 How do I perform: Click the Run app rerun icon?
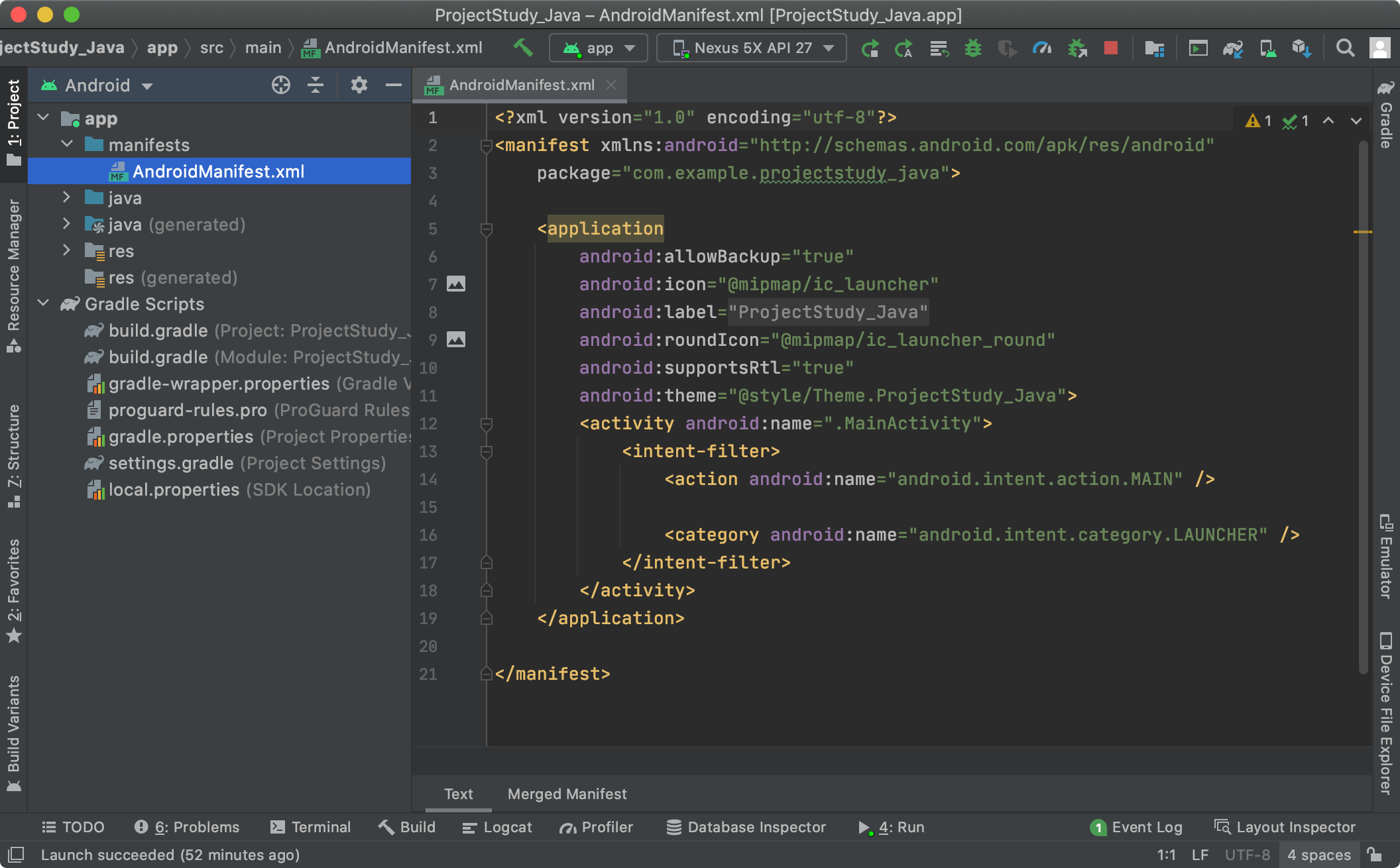tap(870, 48)
